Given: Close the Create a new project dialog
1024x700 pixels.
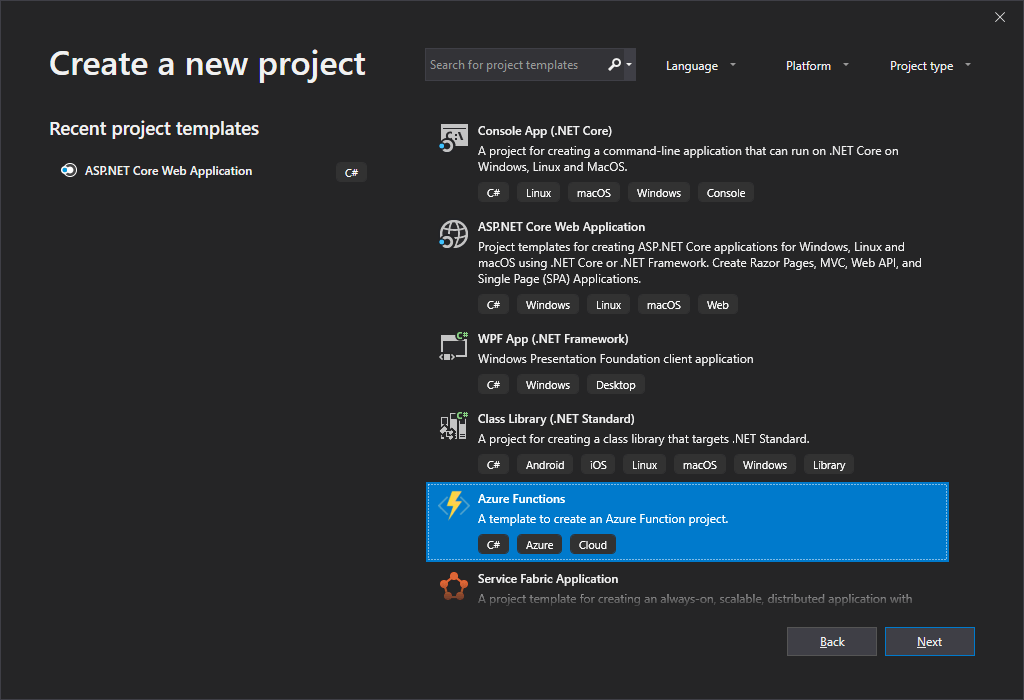Looking at the screenshot, I should 999,18.
